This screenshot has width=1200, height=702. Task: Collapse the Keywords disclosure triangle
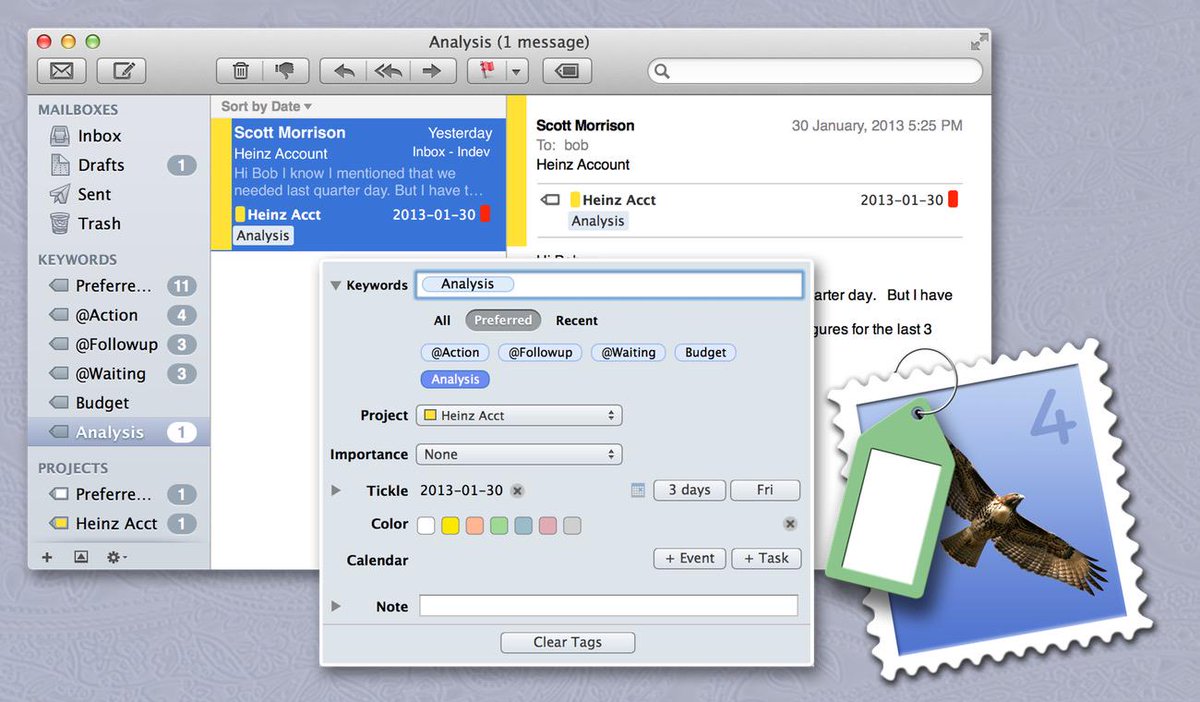[336, 285]
